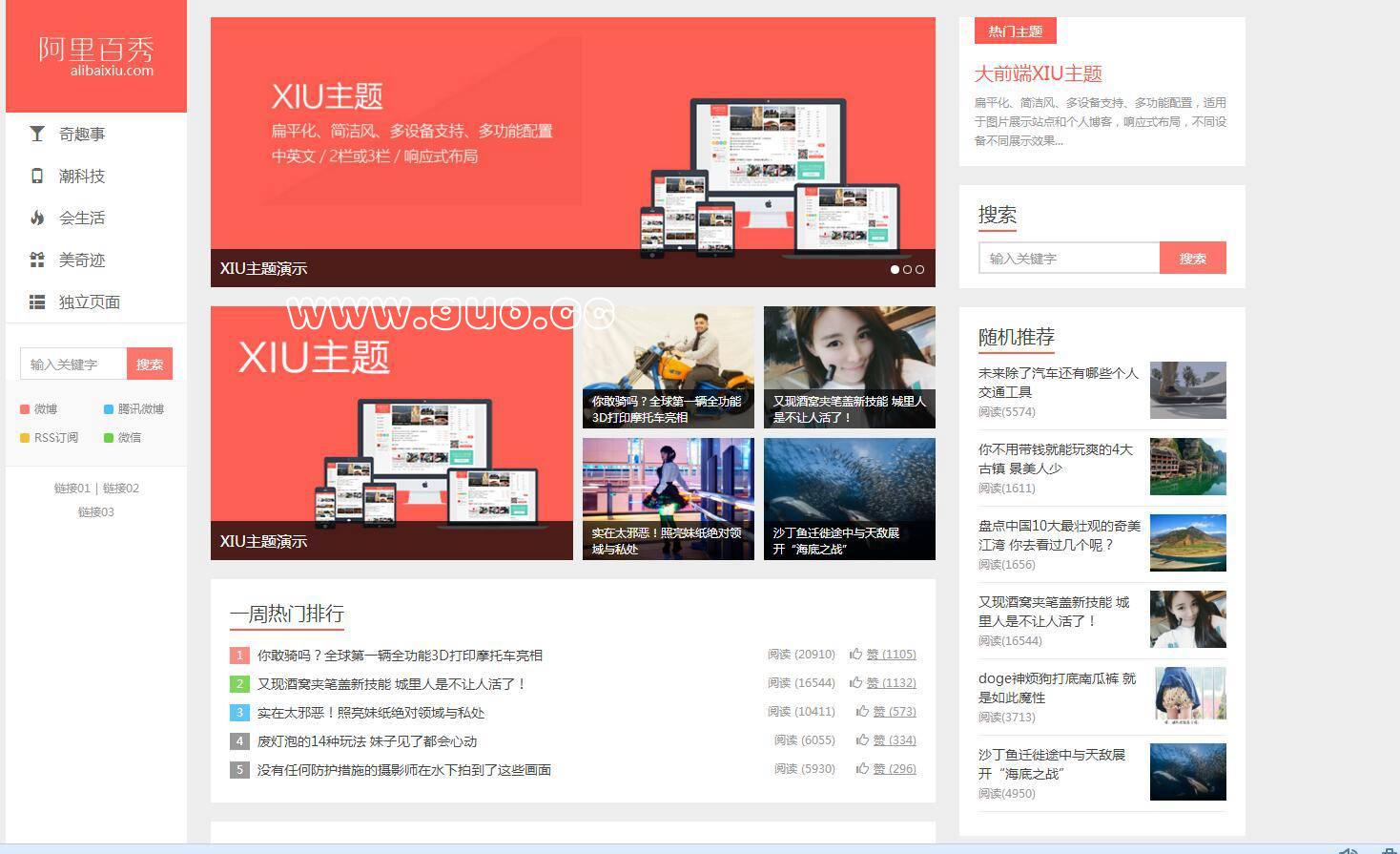Select the second carousel slide dot
The height and width of the screenshot is (854, 1400).
pos(907,269)
